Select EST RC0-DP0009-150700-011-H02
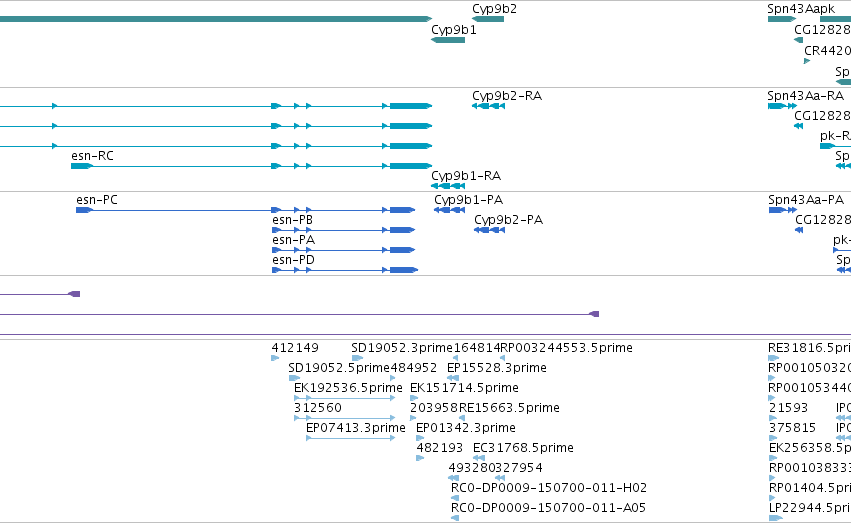 [x=549, y=488]
